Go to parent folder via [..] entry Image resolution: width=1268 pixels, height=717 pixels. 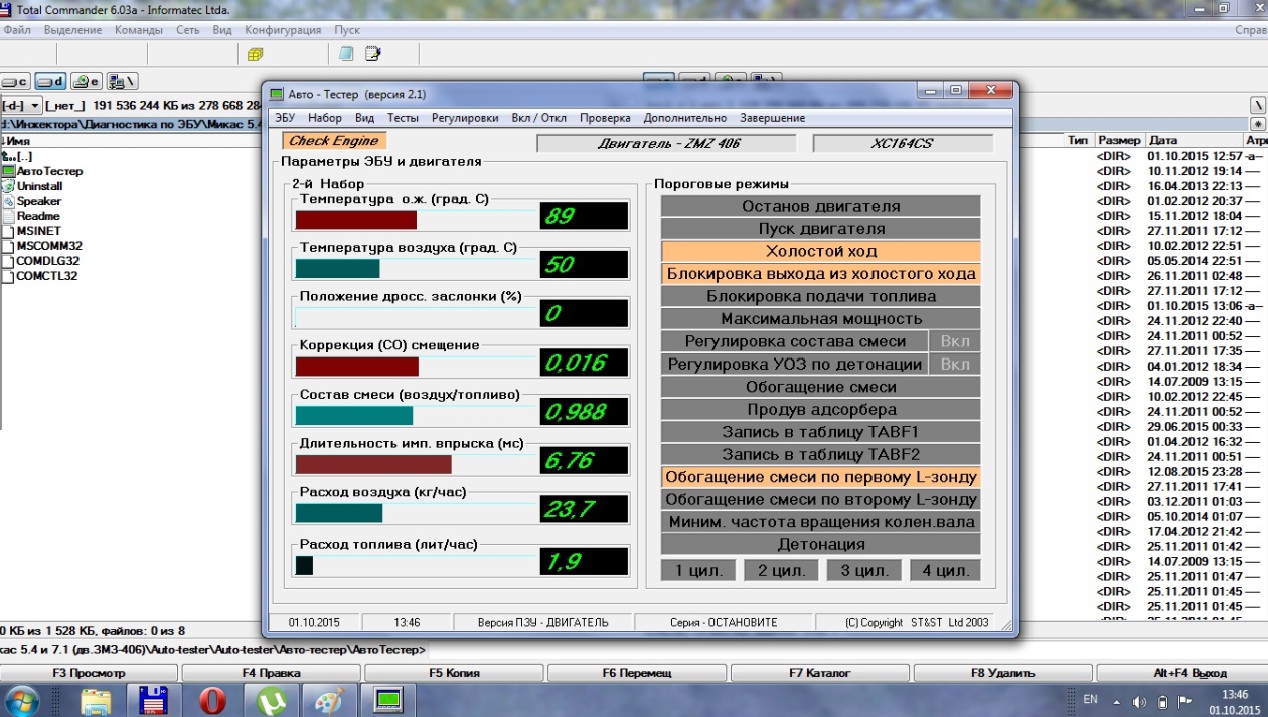18,156
